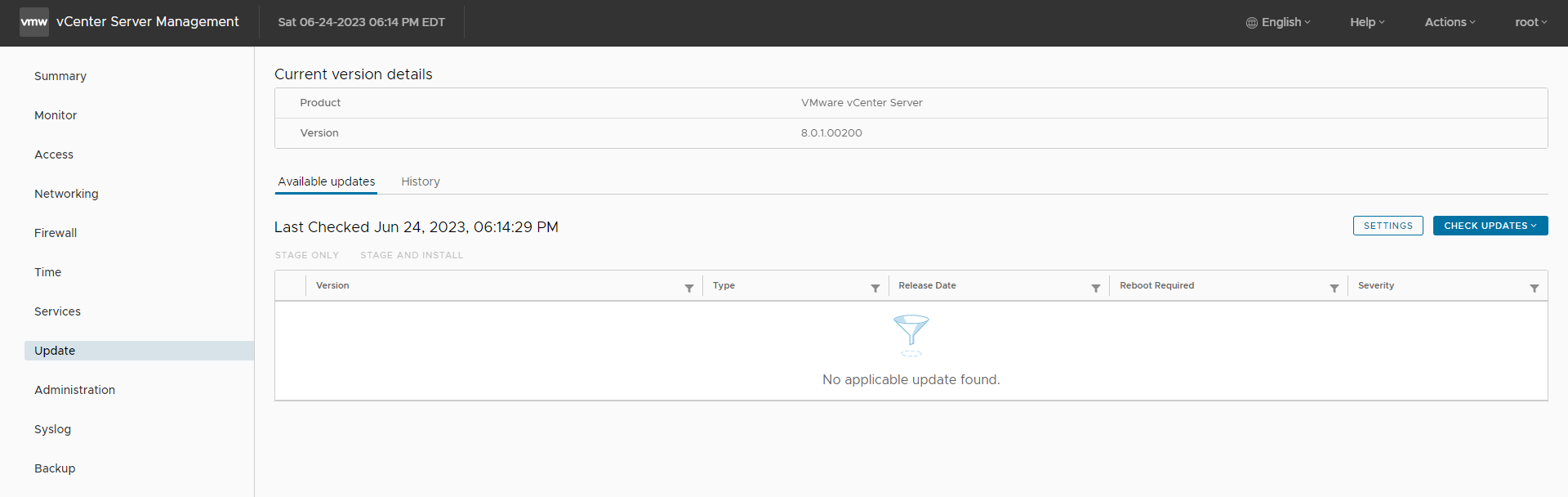Sort by the Version column header
The image size is (1568, 497).
point(332,285)
